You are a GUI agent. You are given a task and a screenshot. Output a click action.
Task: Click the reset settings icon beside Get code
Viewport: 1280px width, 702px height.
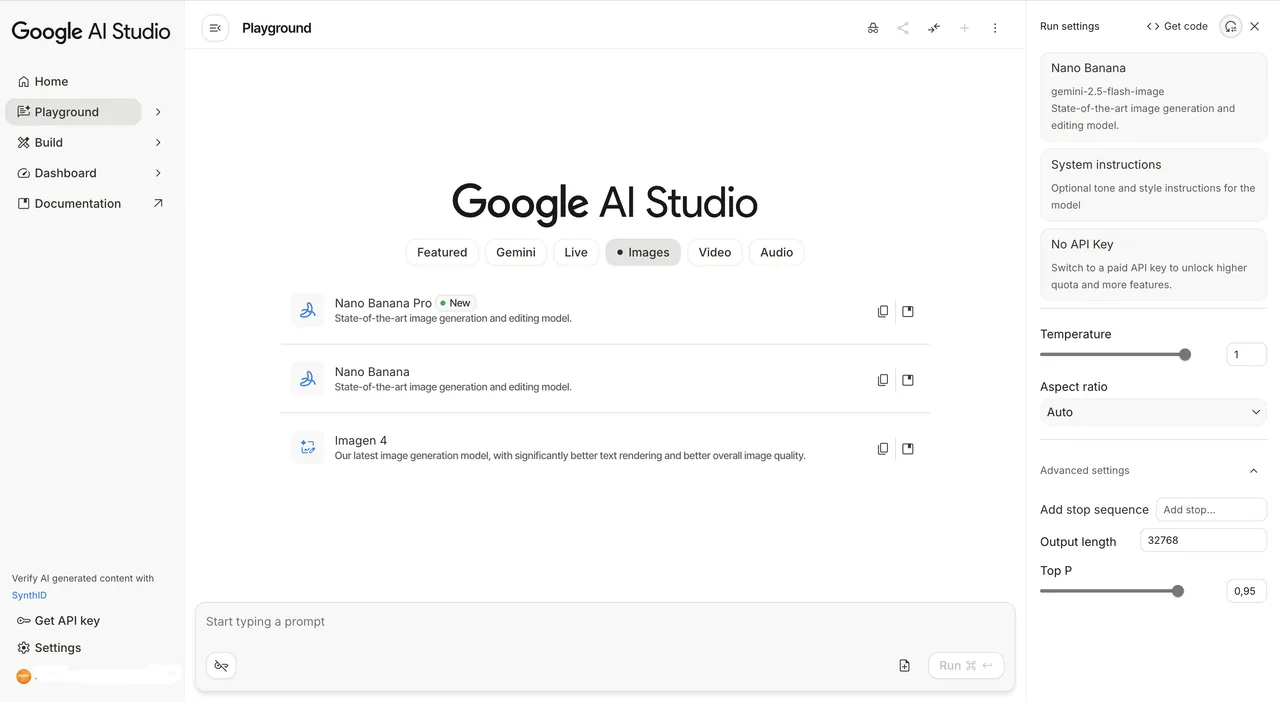[1231, 27]
